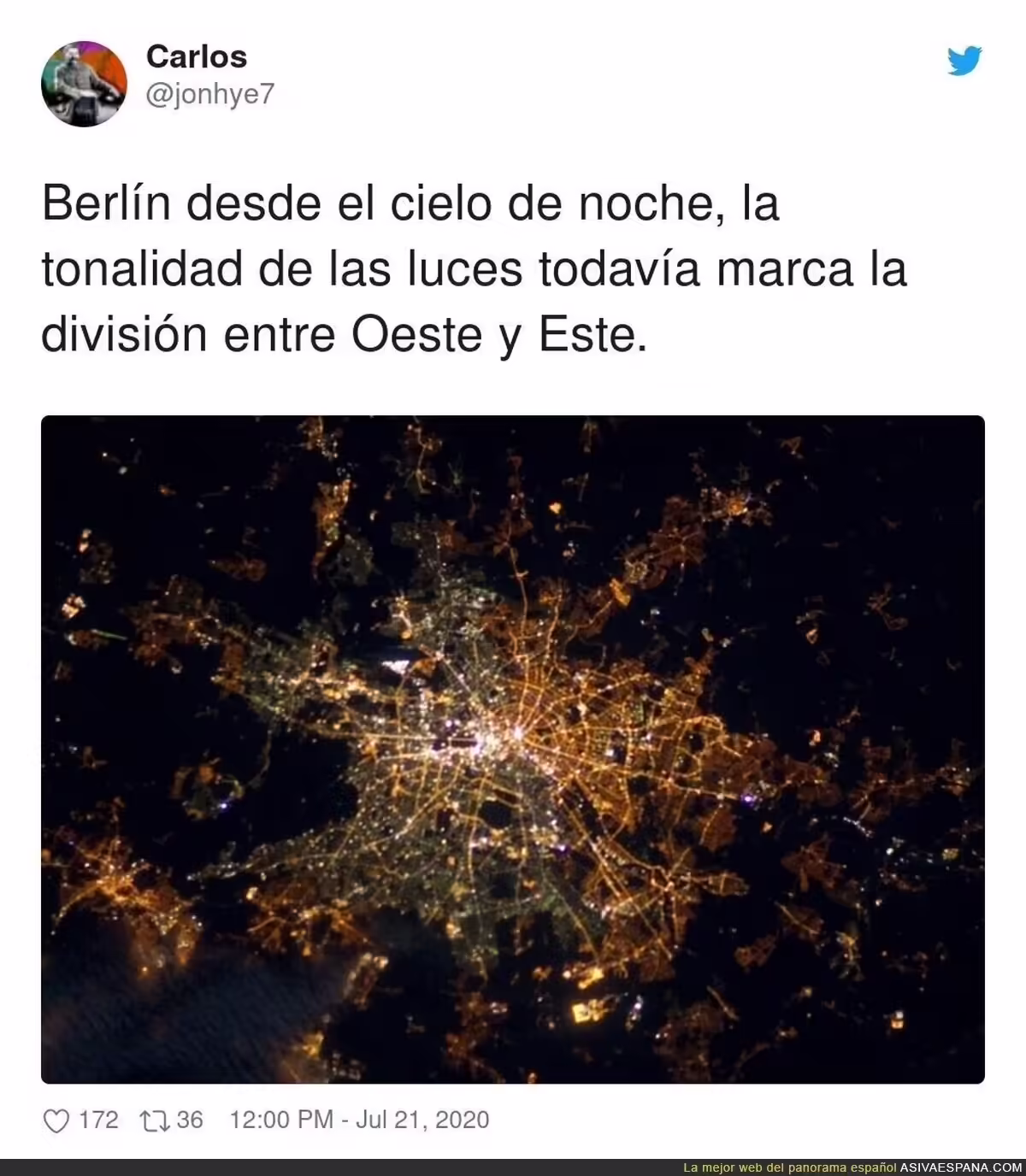
Task: Click the blue Twitter bird logo
Action: click(x=964, y=61)
